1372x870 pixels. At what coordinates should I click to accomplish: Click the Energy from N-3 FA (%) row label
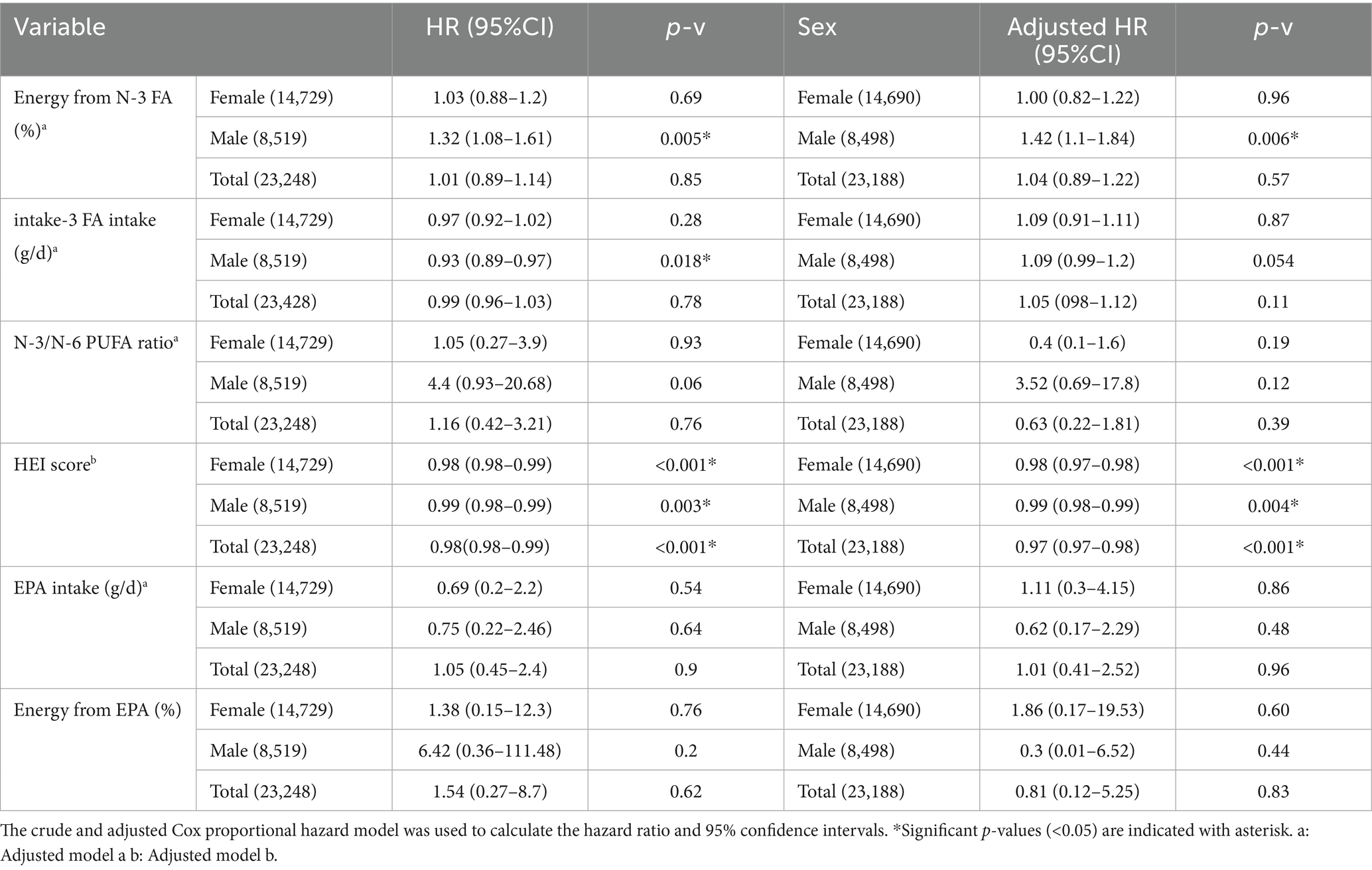(x=93, y=110)
